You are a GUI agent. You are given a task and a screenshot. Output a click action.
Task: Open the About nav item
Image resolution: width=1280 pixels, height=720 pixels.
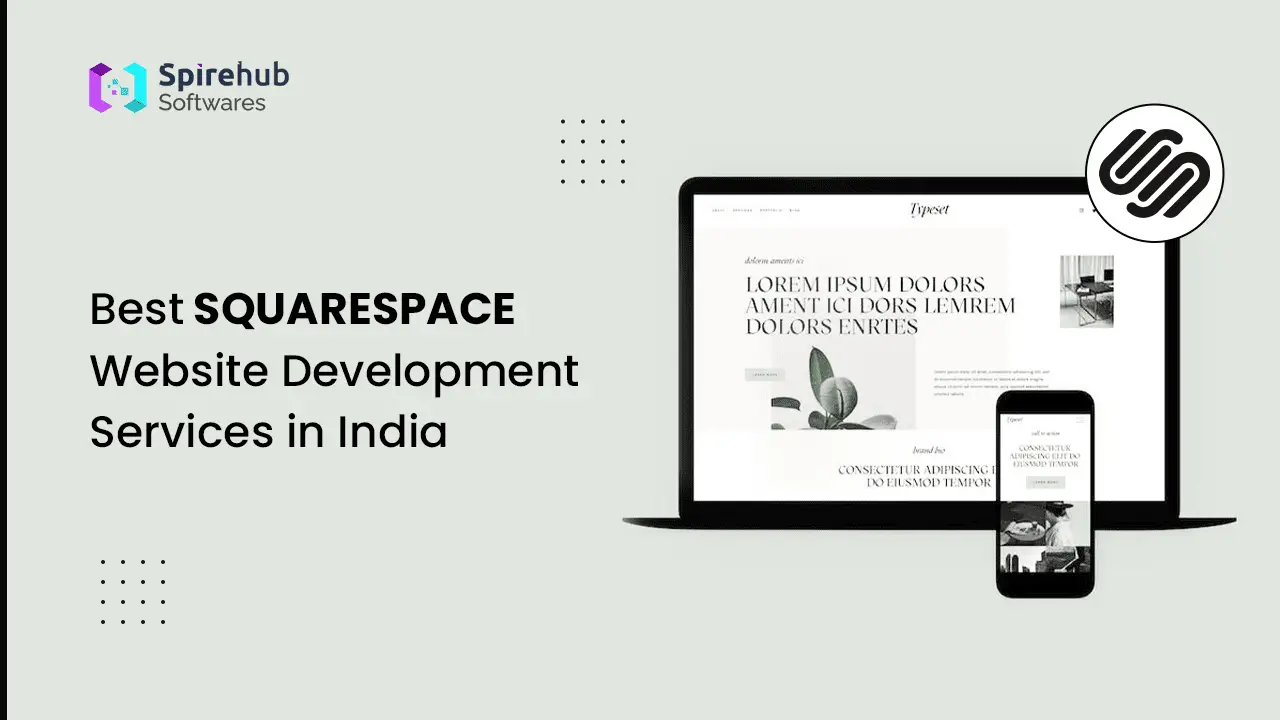718,210
